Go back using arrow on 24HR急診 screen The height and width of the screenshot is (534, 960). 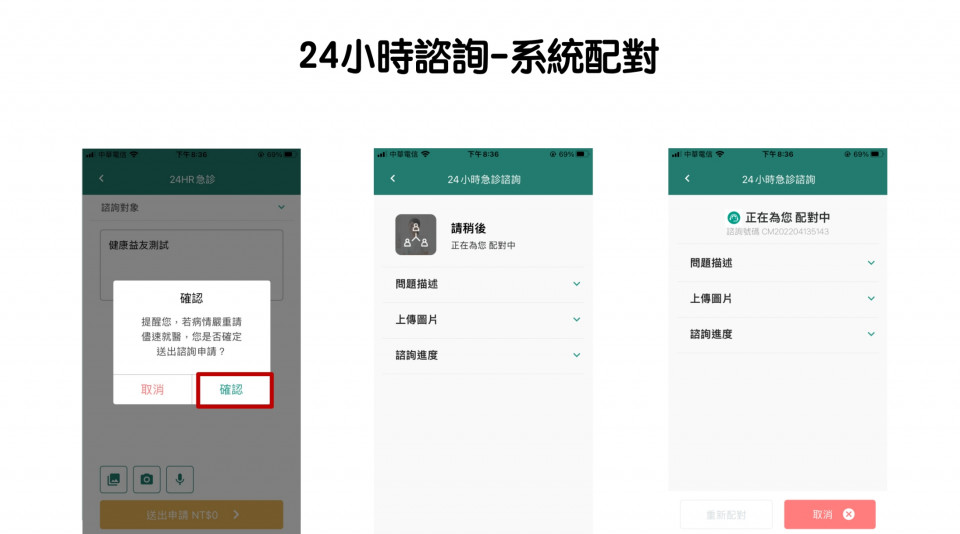click(x=101, y=179)
